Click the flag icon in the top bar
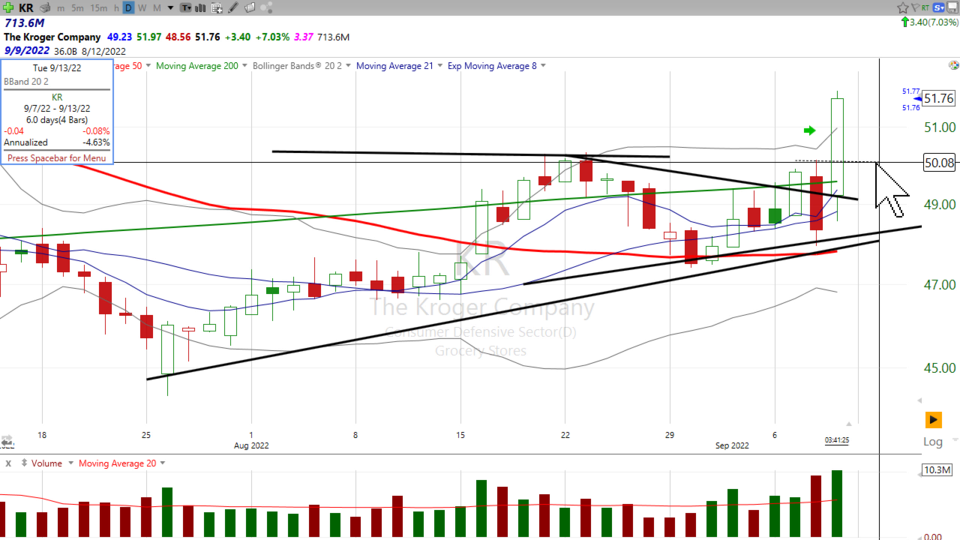Viewport: 960px width, 540px height. (915, 7)
